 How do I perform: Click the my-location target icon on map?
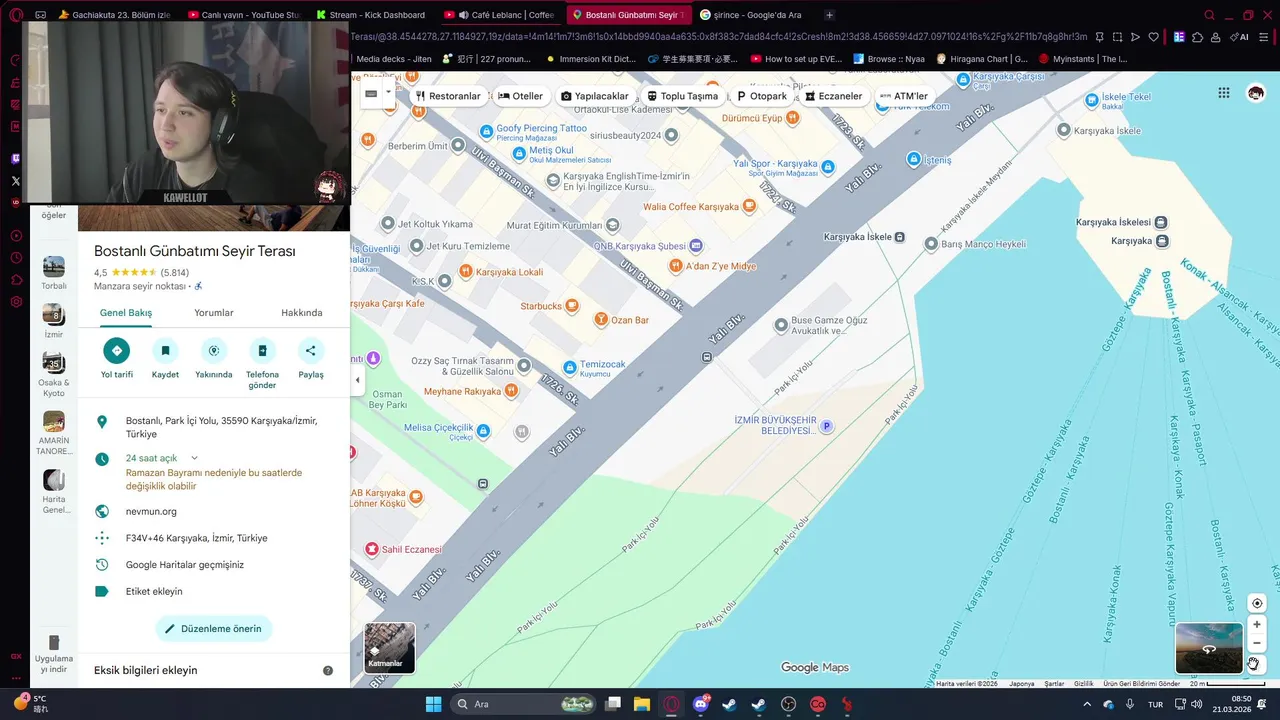pyautogui.click(x=1257, y=603)
